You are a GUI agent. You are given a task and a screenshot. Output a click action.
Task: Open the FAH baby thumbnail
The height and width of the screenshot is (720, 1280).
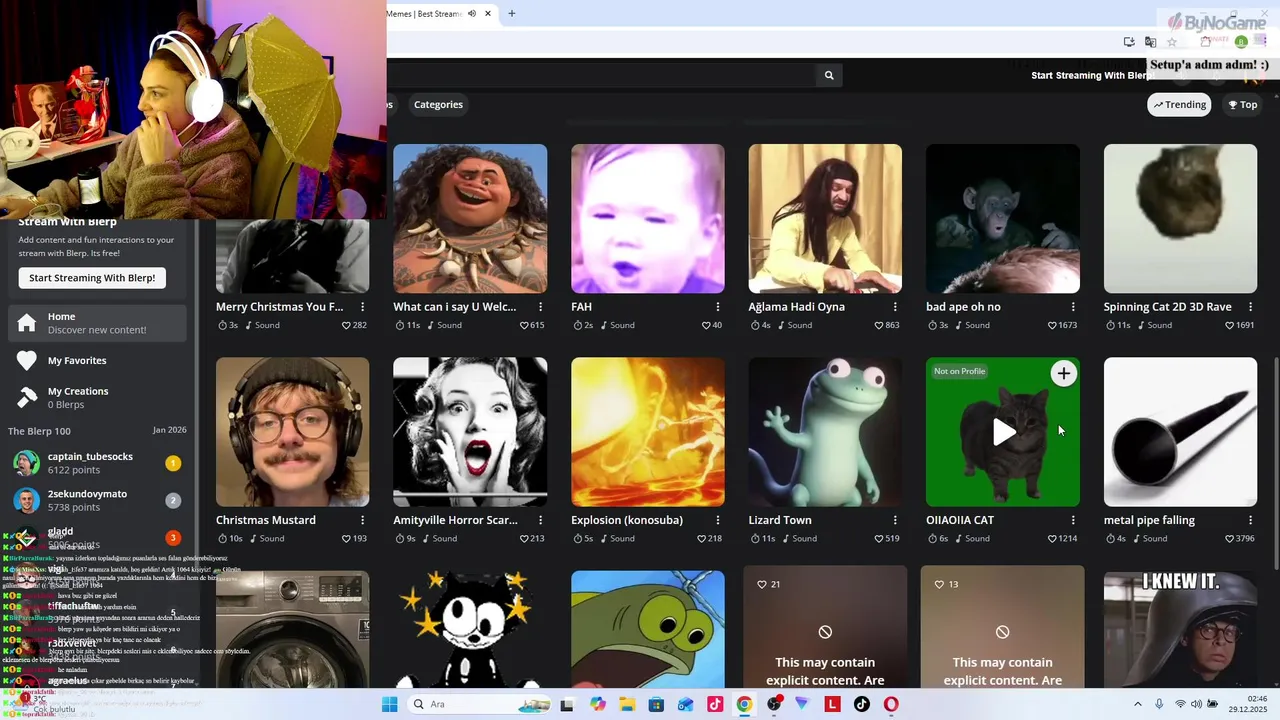pyautogui.click(x=648, y=219)
